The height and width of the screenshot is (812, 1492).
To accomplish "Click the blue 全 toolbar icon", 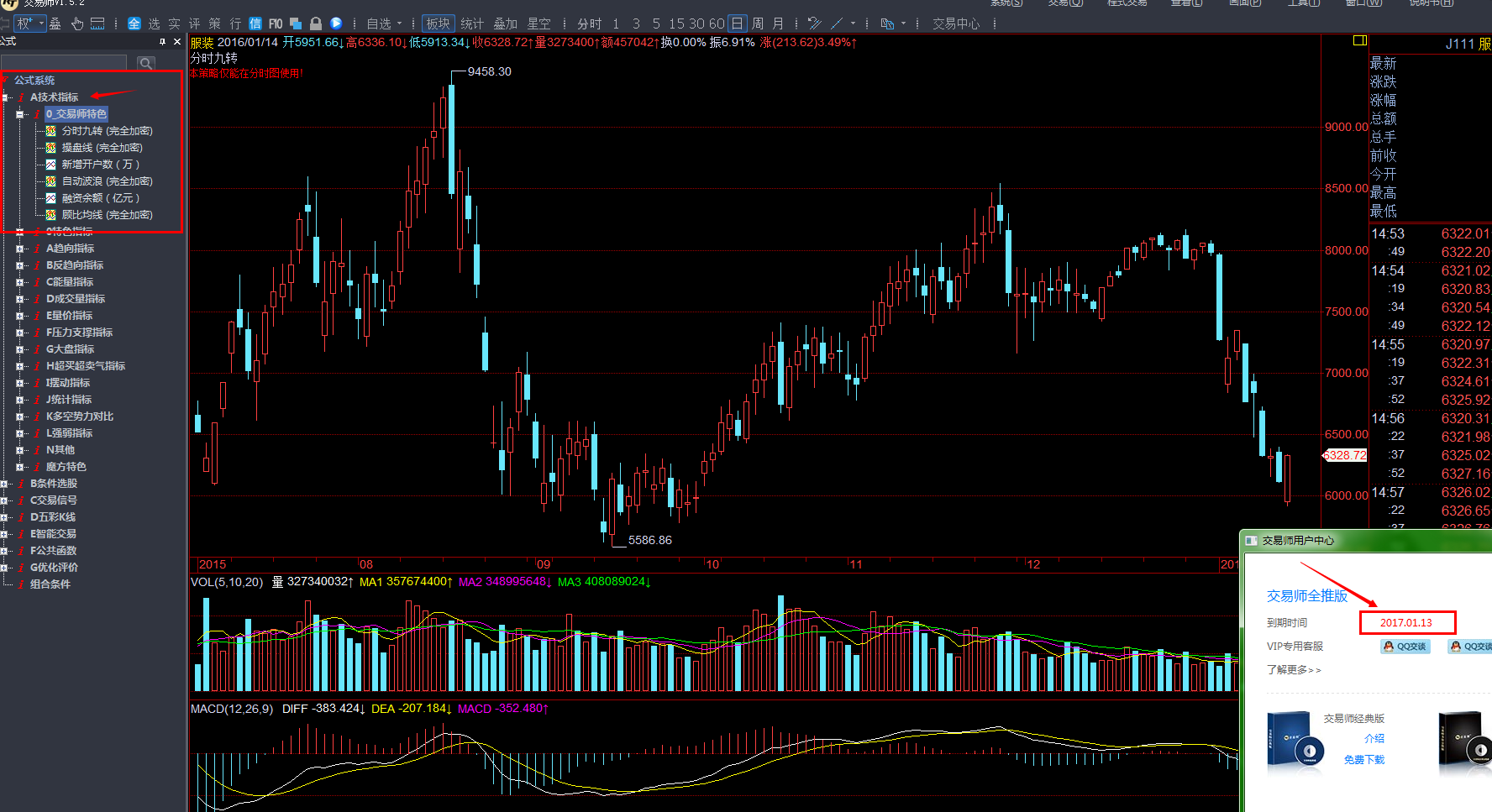I will pyautogui.click(x=134, y=24).
